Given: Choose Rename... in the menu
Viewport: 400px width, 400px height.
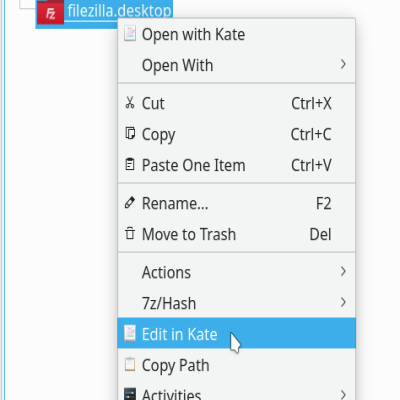Looking at the screenshot, I should (x=237, y=203).
